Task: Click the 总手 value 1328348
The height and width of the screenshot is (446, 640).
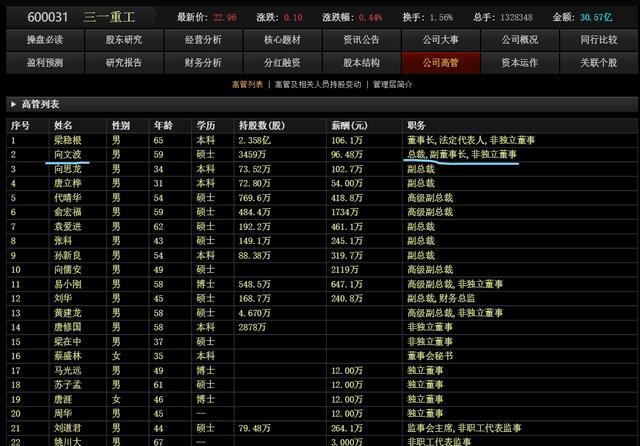Action: [516, 18]
